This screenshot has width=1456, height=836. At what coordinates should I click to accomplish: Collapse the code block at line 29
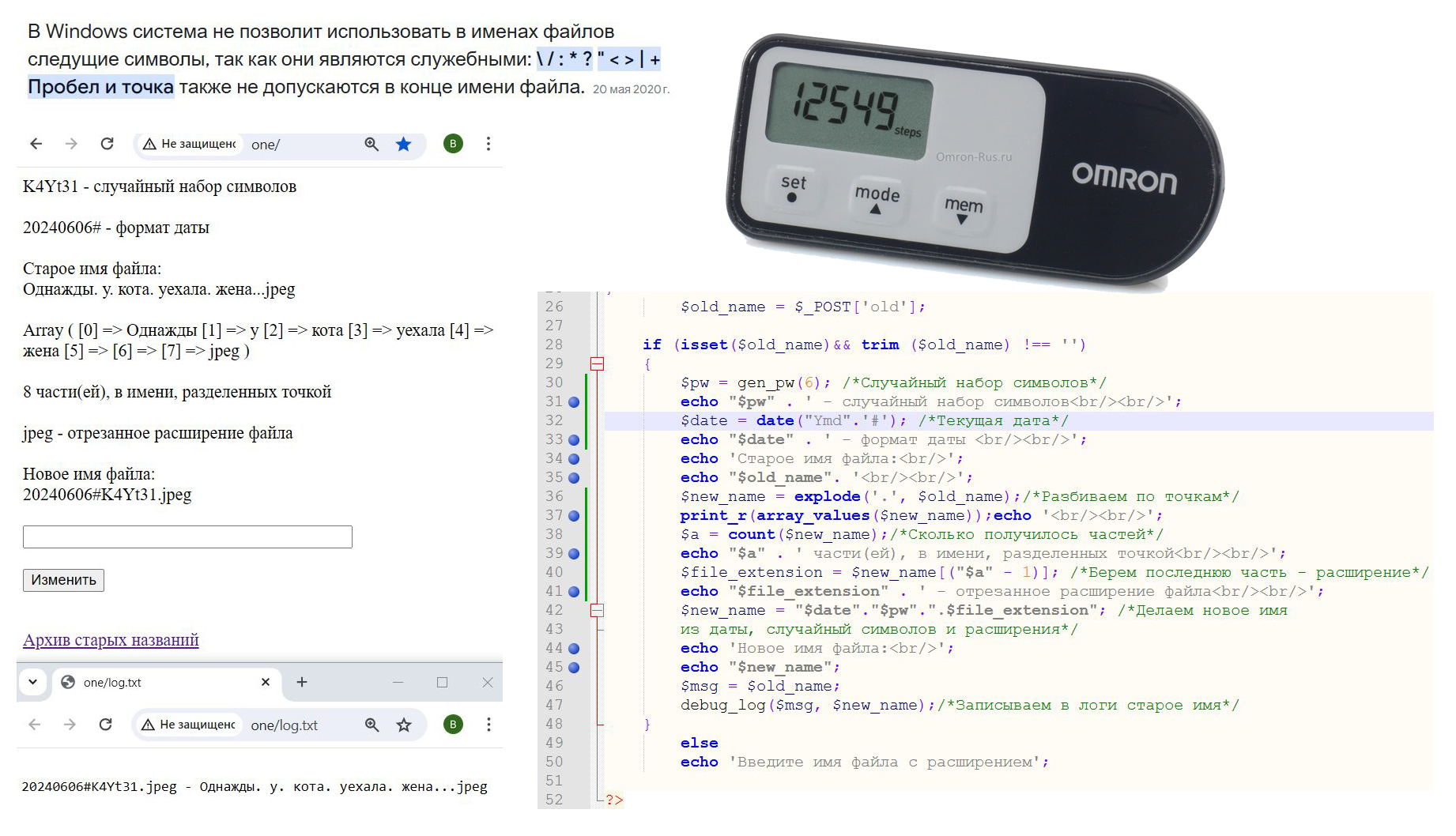[597, 363]
